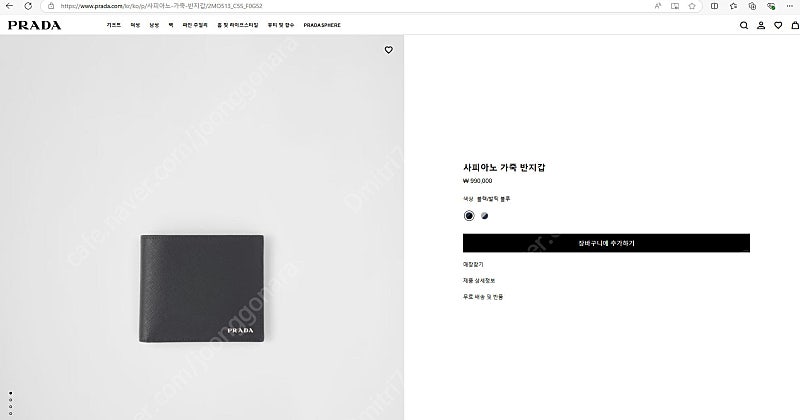Image resolution: width=800 pixels, height=420 pixels.
Task: Add page to browser favorites star
Action: point(692,6)
